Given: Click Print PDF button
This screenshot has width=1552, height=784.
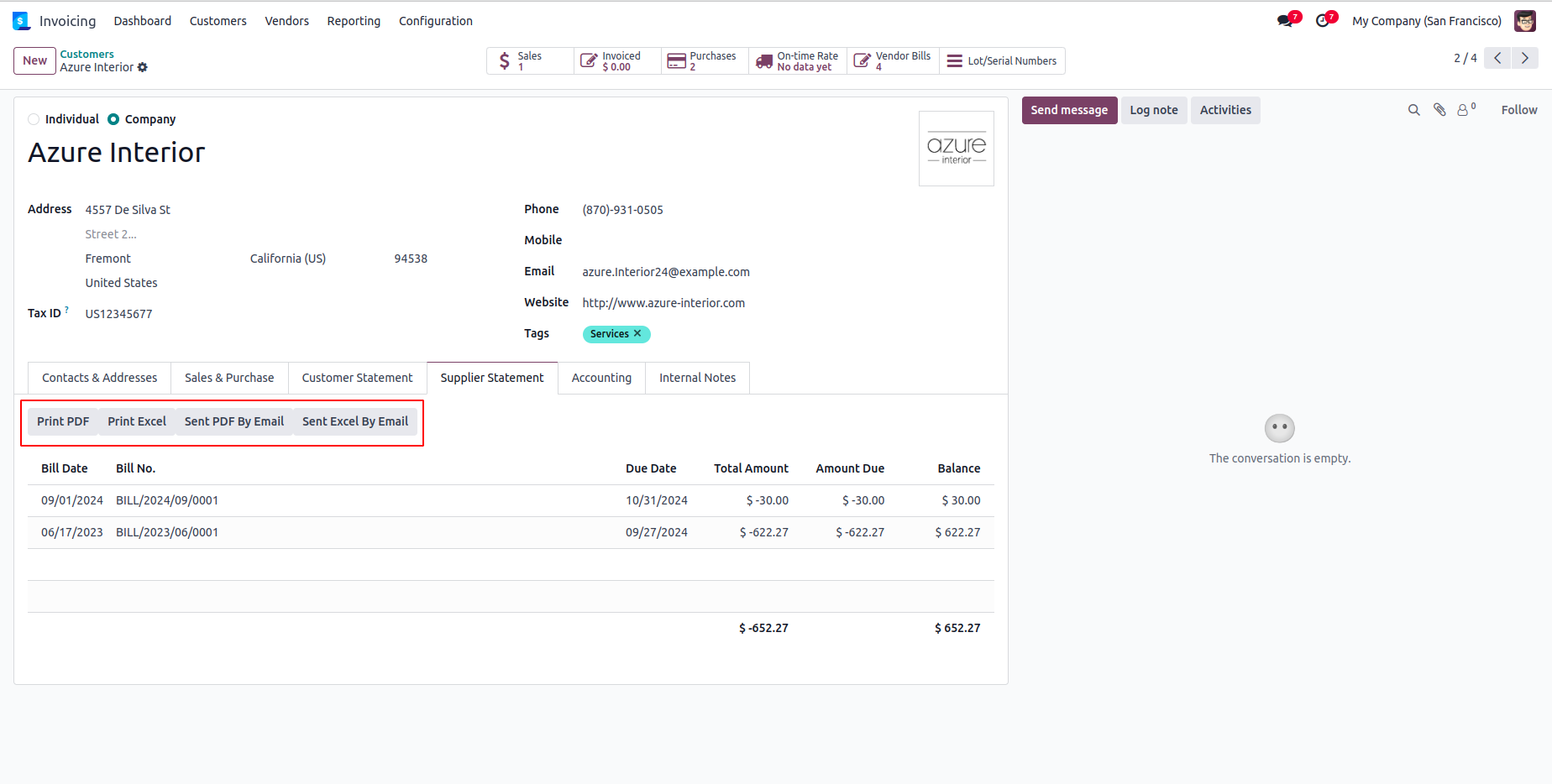Looking at the screenshot, I should click(63, 421).
